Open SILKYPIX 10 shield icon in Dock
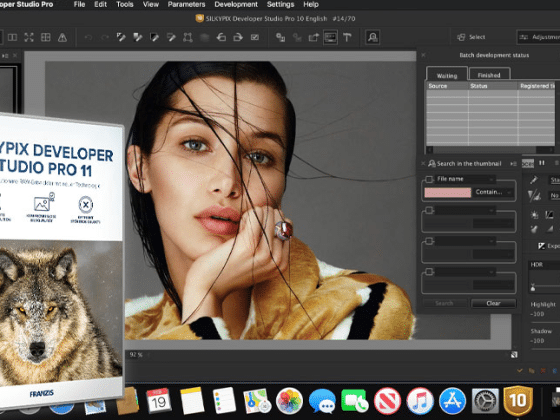Screen dimensions: 560x420 (518, 400)
